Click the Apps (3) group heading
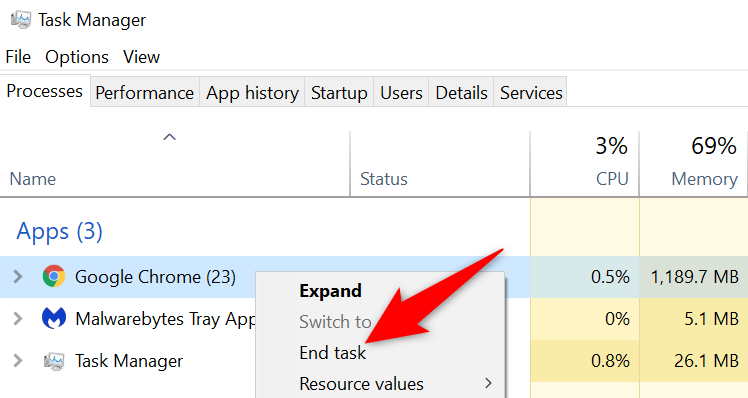 click(x=60, y=231)
